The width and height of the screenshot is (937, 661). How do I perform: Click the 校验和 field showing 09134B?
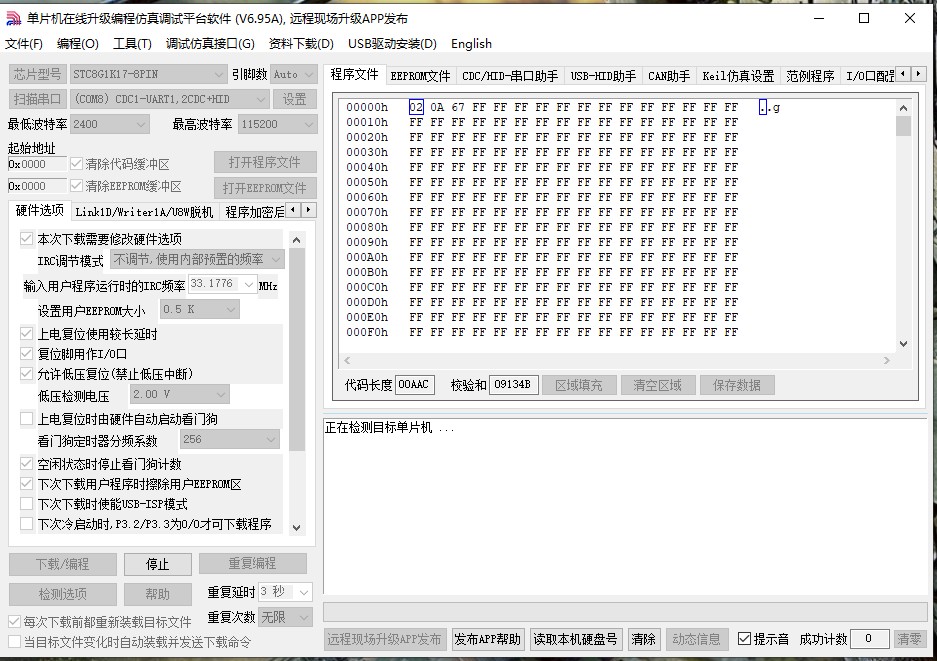[513, 384]
